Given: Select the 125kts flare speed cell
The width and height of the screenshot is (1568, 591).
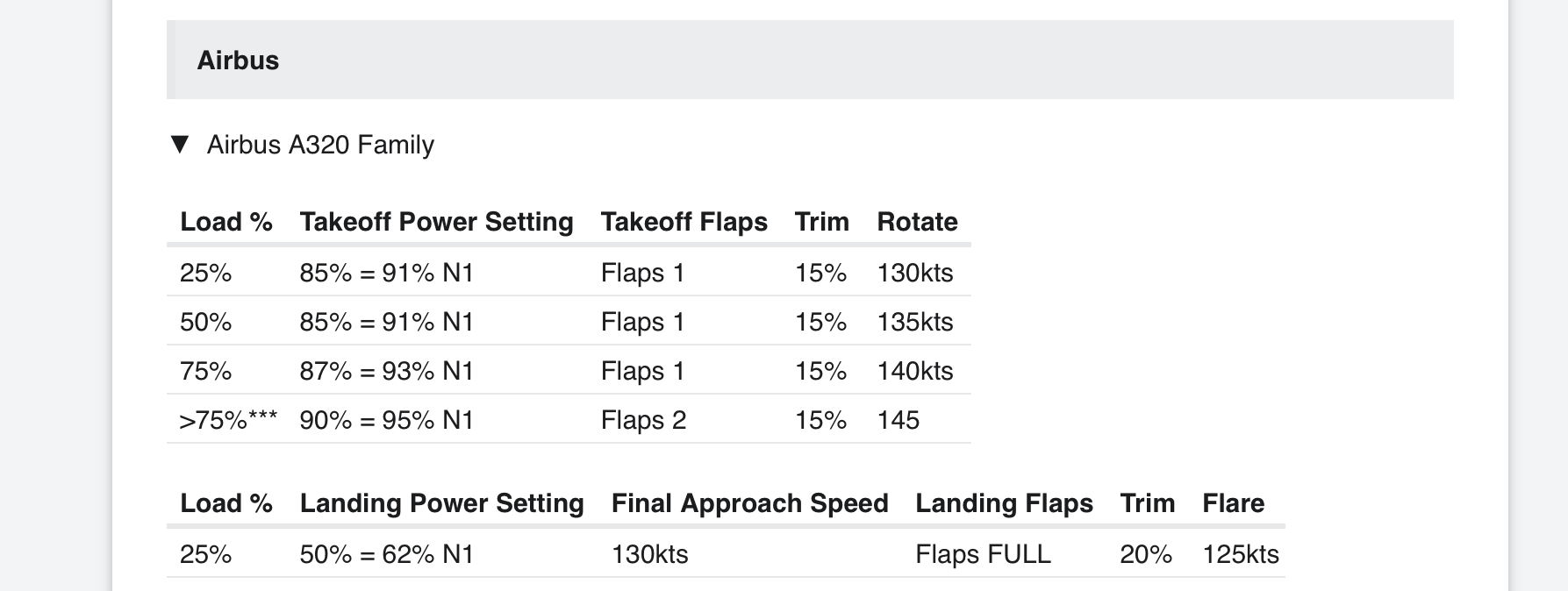Looking at the screenshot, I should pos(1241,554).
